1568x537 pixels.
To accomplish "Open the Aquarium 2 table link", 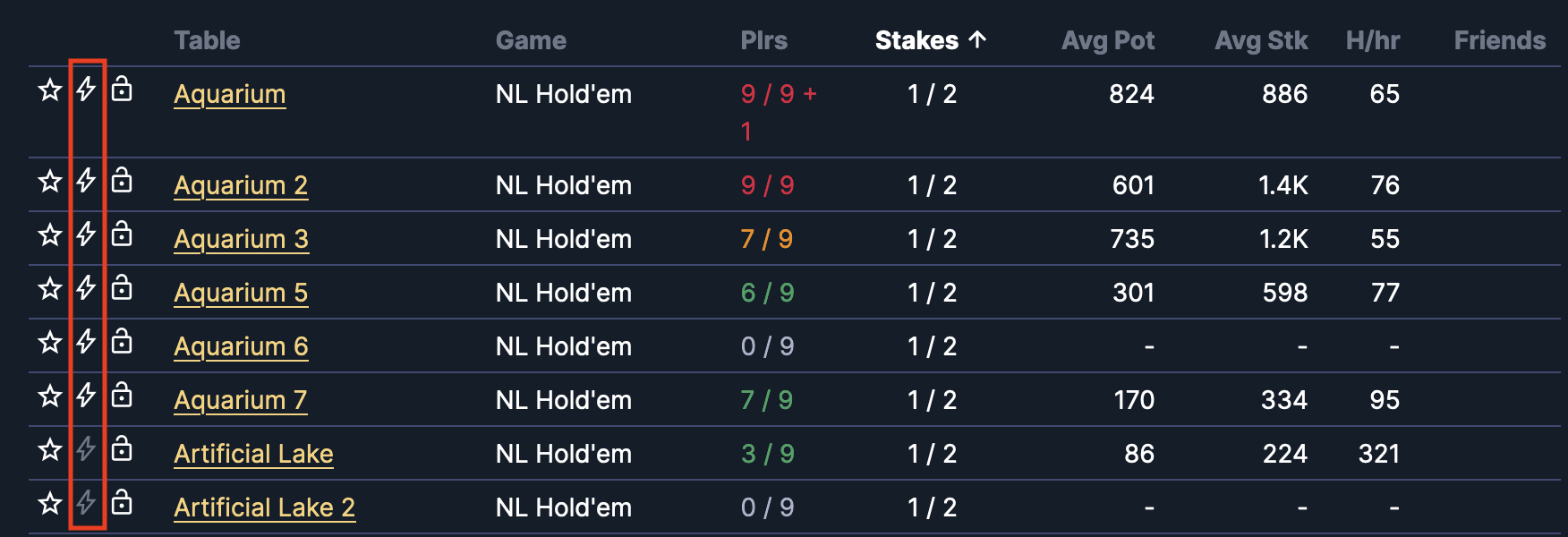I will [x=241, y=185].
